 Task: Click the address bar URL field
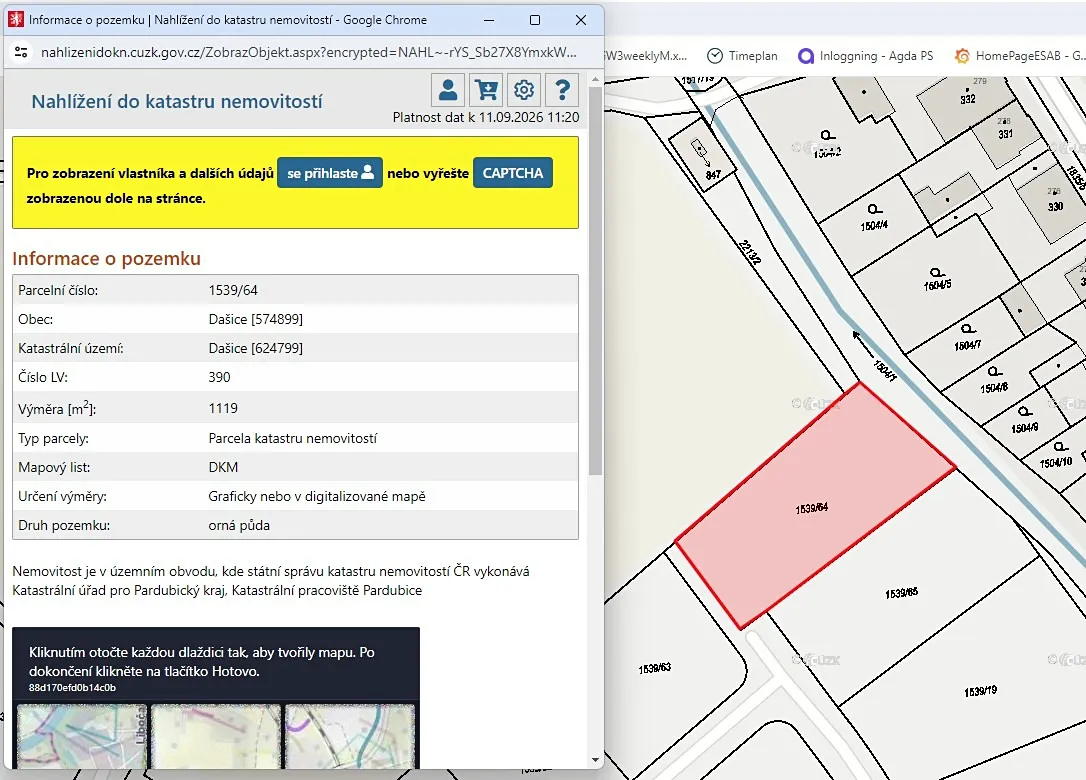(308, 53)
